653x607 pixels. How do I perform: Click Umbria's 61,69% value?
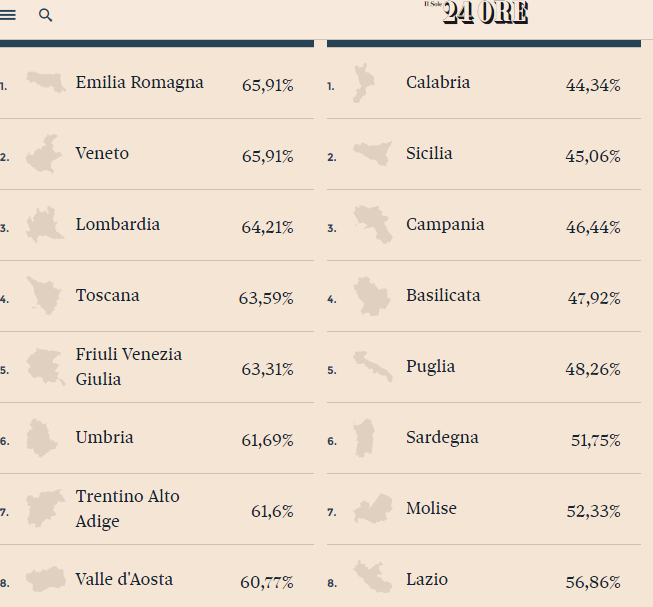[267, 440]
